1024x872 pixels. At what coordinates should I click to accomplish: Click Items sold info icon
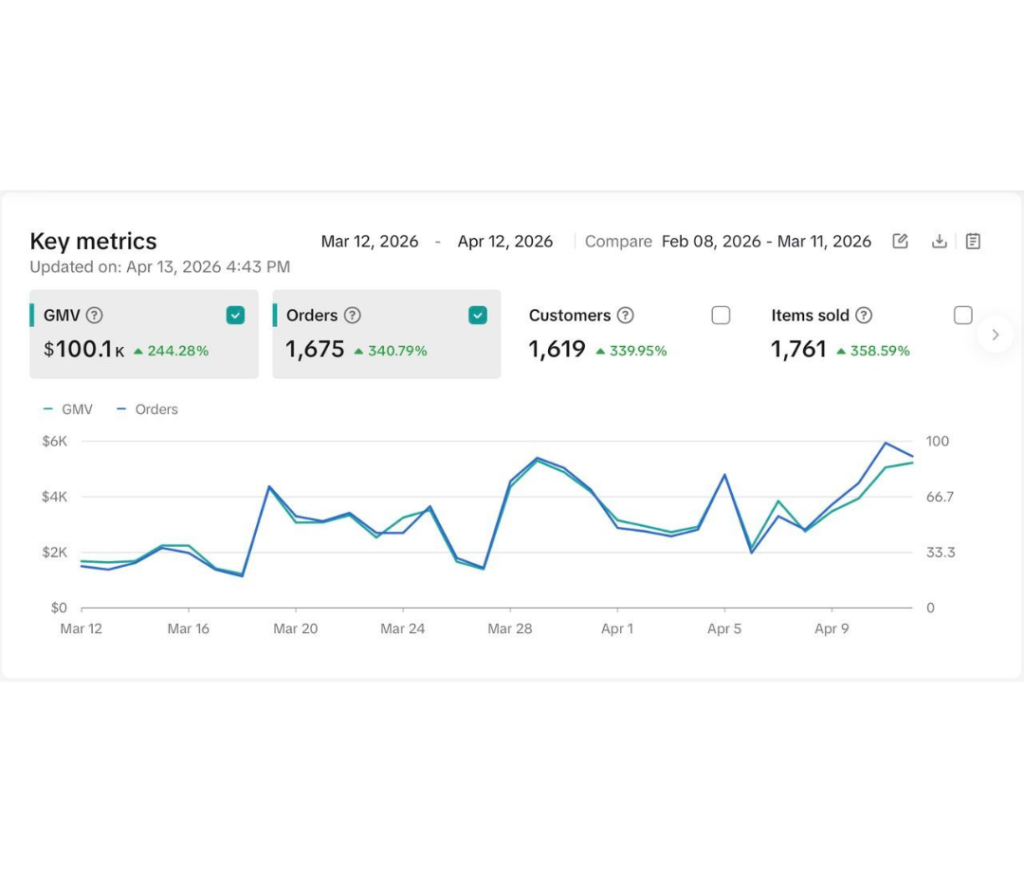(864, 315)
